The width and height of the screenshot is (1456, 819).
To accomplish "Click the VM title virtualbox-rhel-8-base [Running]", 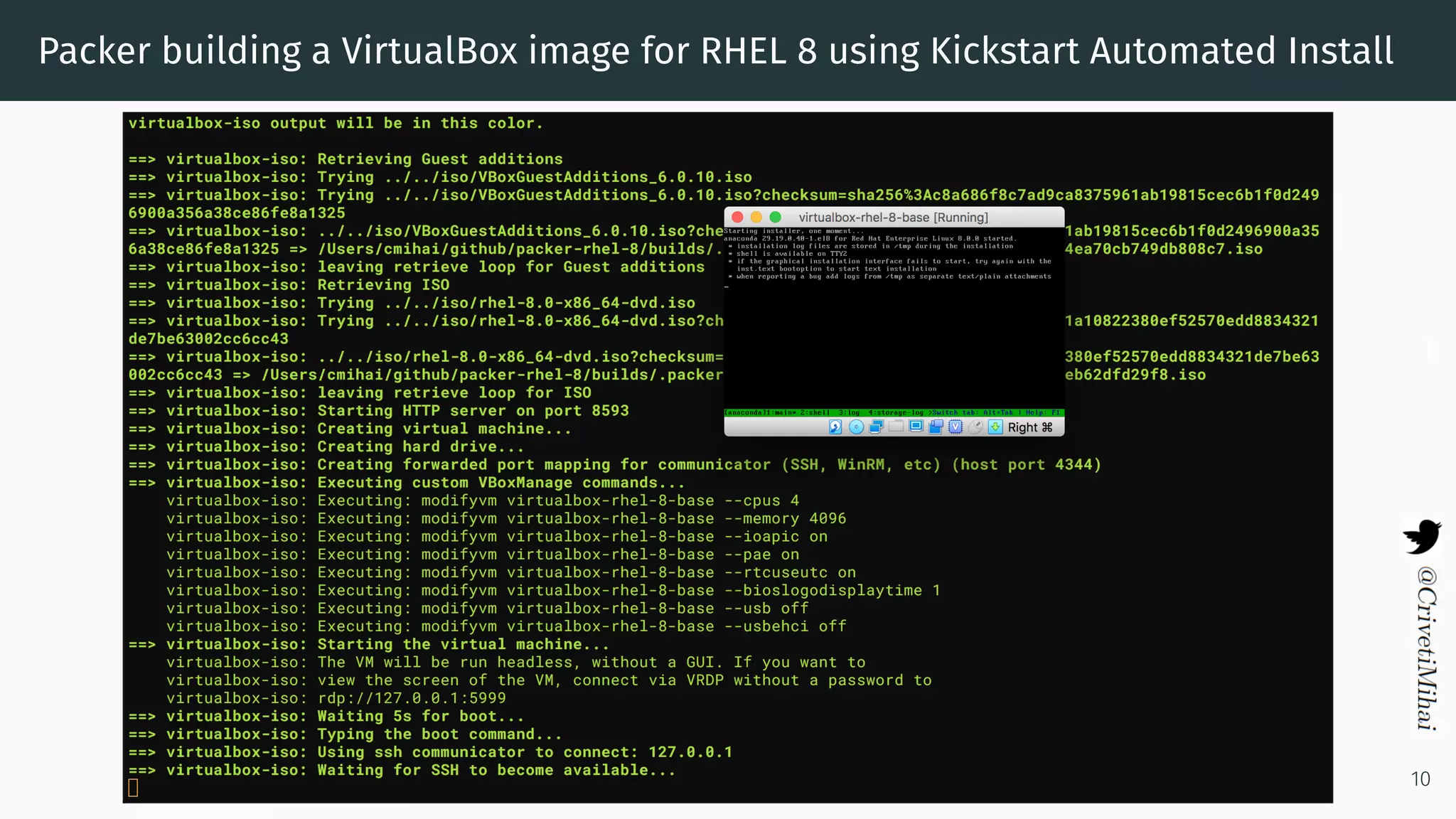I will (893, 218).
